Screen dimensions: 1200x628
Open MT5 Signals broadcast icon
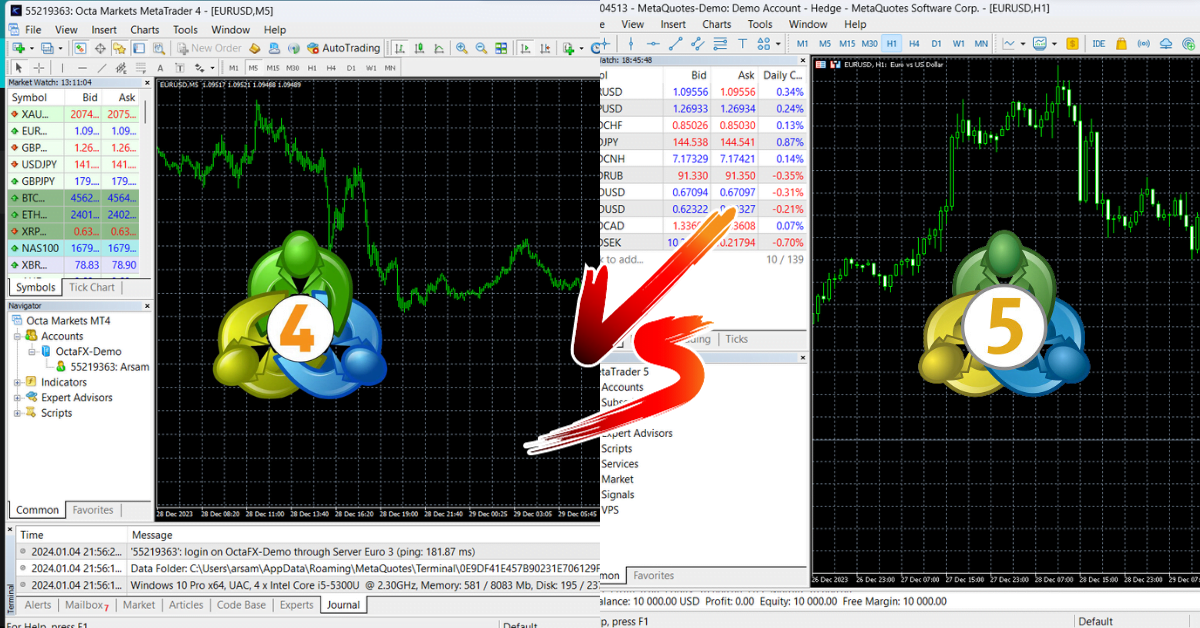click(x=1143, y=43)
